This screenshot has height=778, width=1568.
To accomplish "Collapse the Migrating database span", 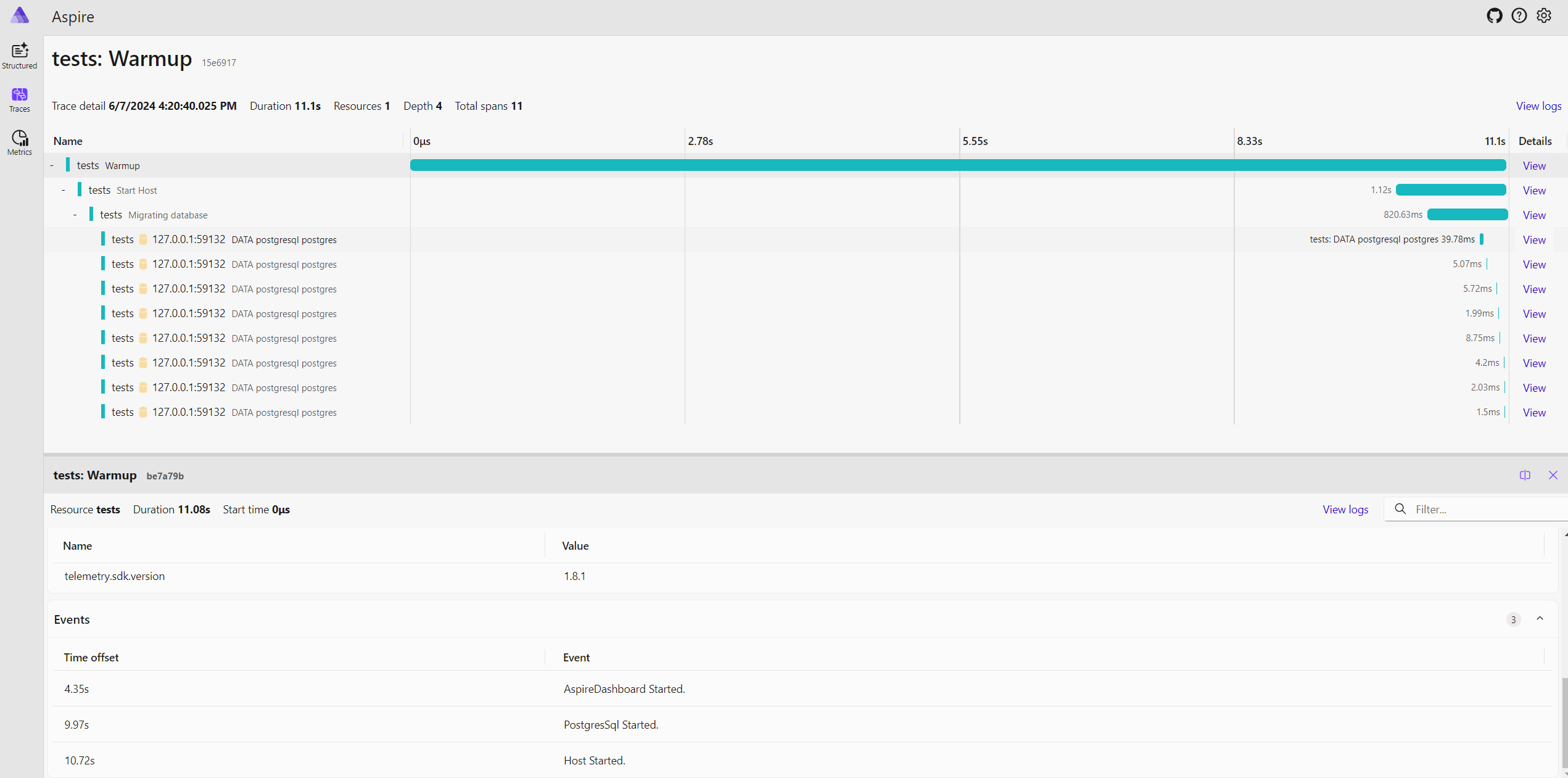I will (x=75, y=215).
